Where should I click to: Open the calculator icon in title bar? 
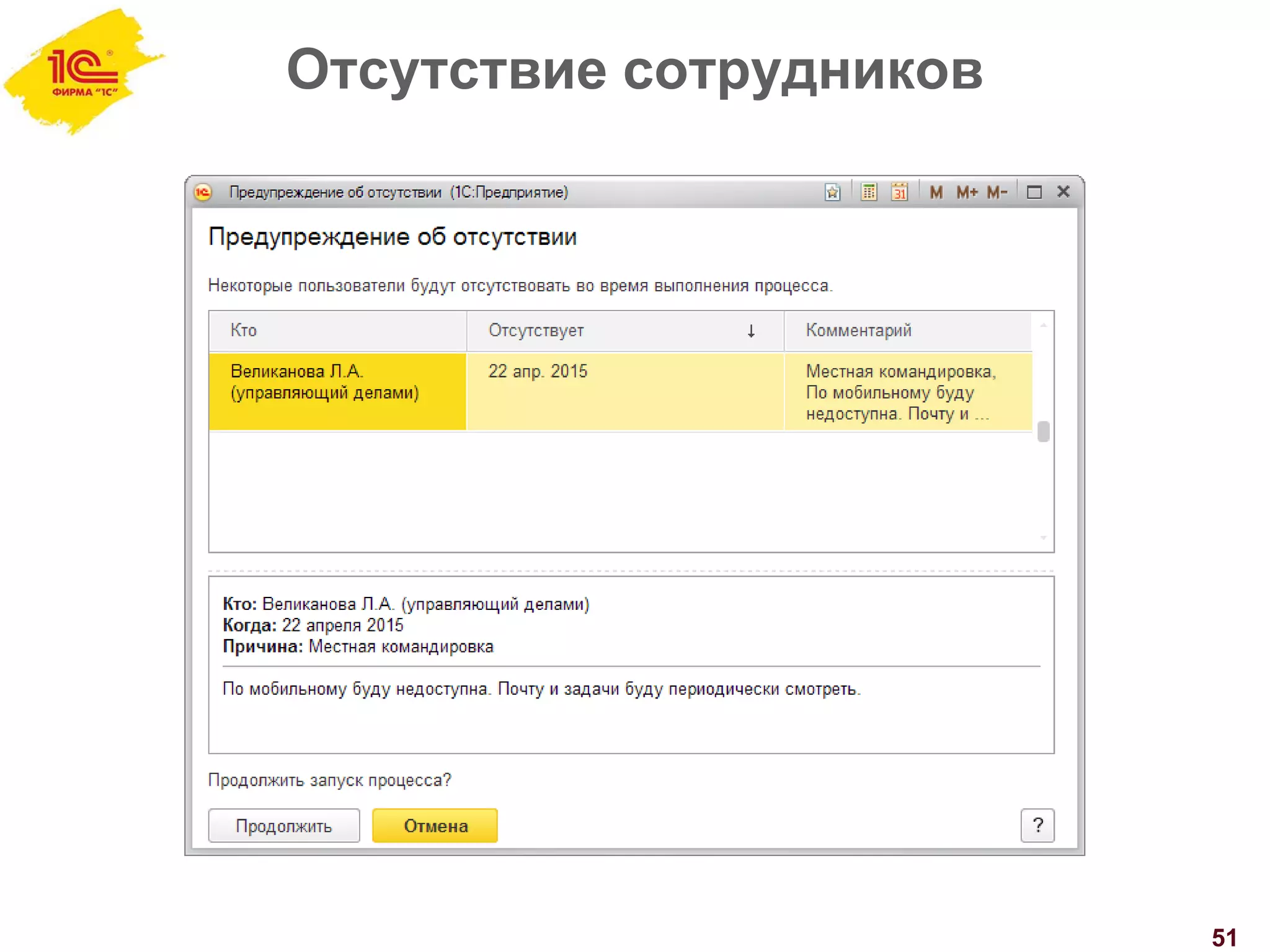tap(869, 193)
